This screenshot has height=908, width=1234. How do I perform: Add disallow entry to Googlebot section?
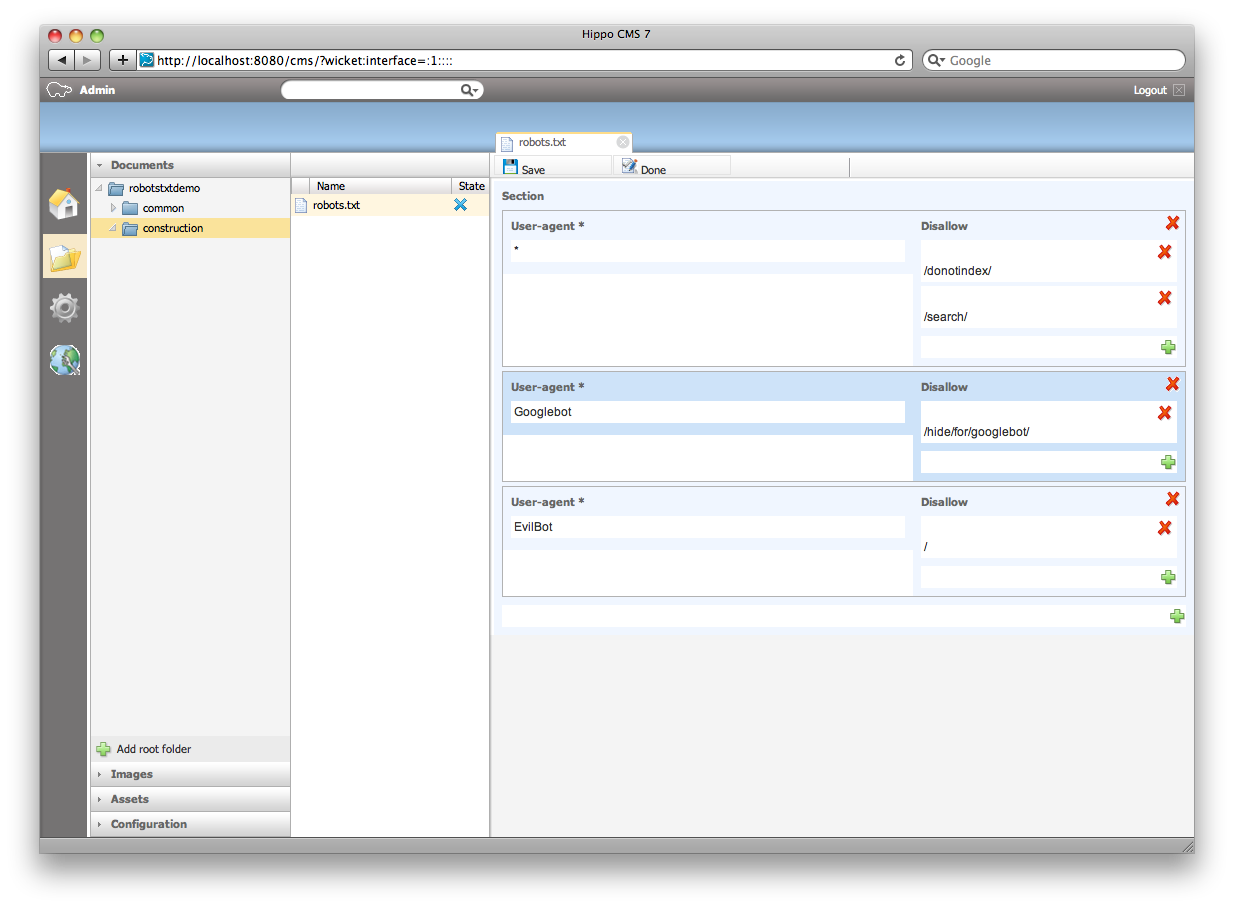pos(1167,462)
